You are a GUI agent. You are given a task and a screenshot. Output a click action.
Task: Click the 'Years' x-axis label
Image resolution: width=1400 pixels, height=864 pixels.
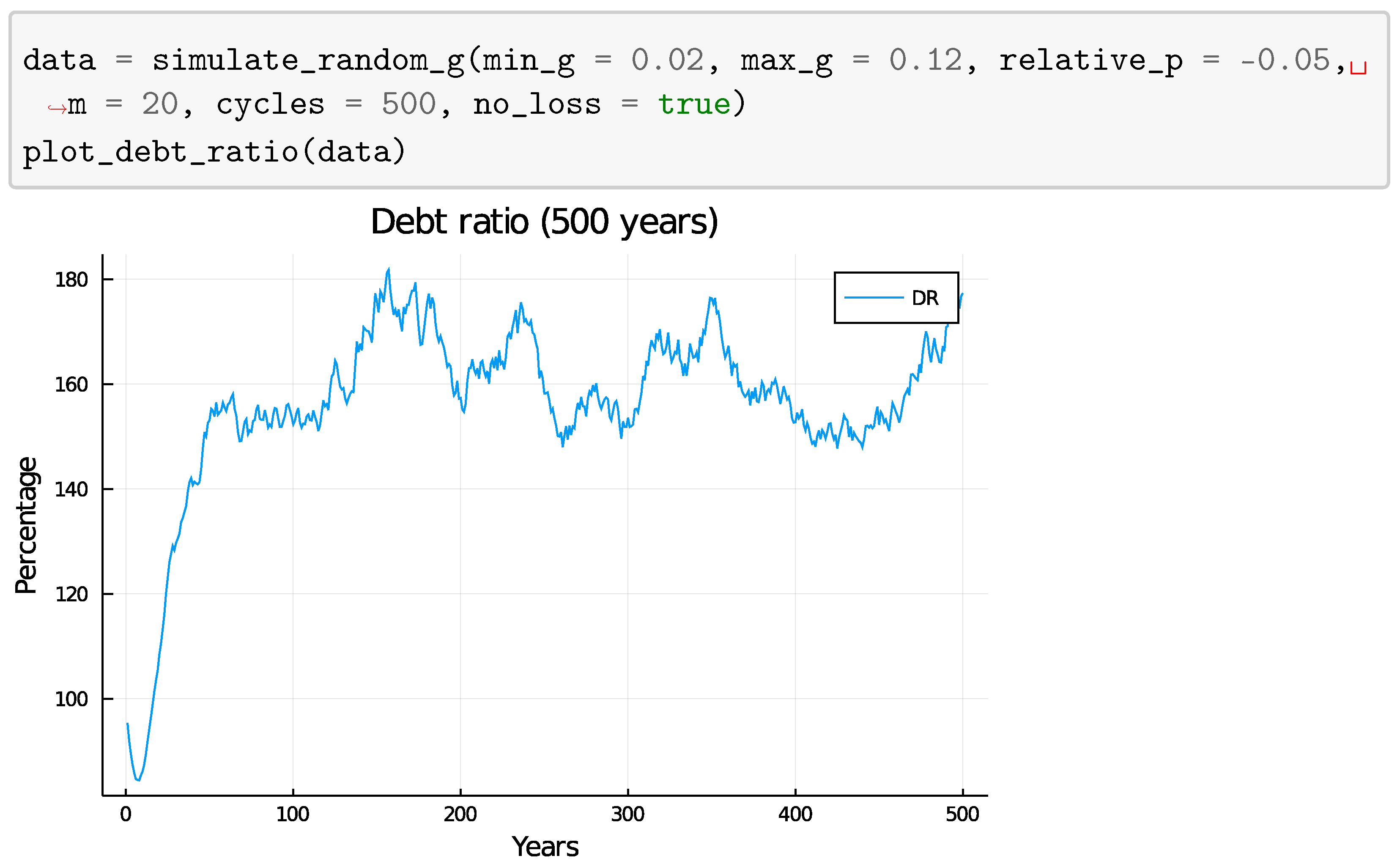click(545, 846)
